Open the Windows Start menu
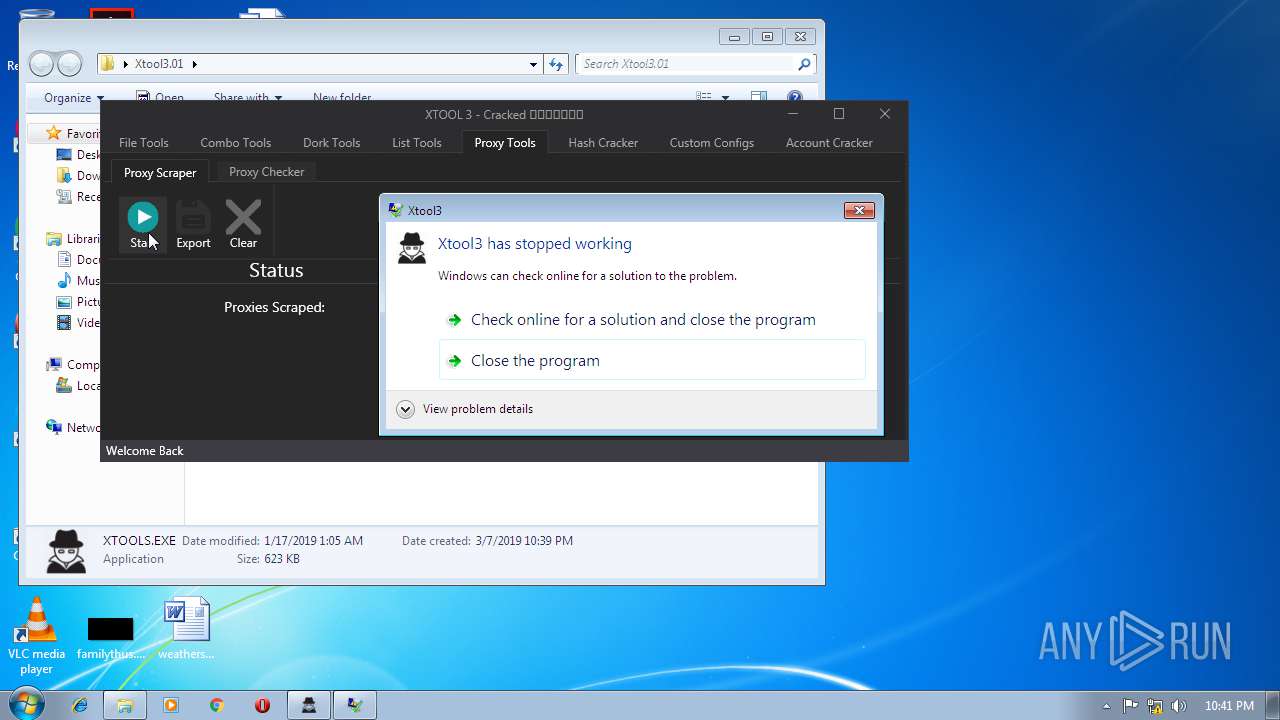 click(27, 704)
